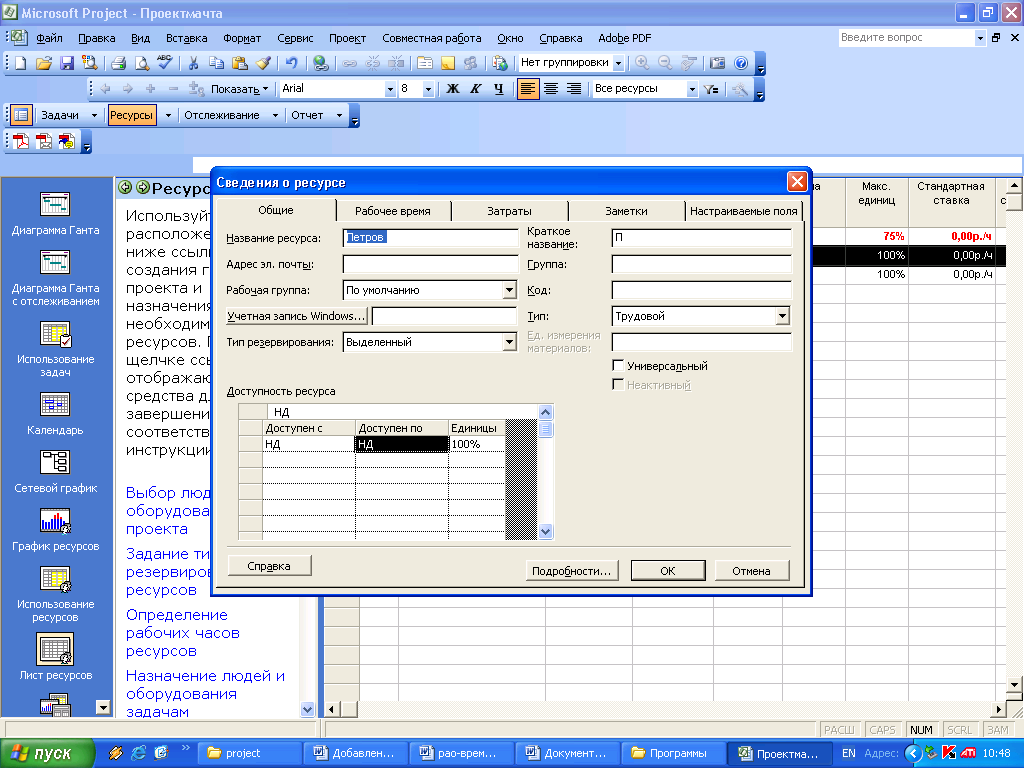Run the spelling check ABC icon
Image resolution: width=1024 pixels, height=768 pixels.
click(x=164, y=63)
